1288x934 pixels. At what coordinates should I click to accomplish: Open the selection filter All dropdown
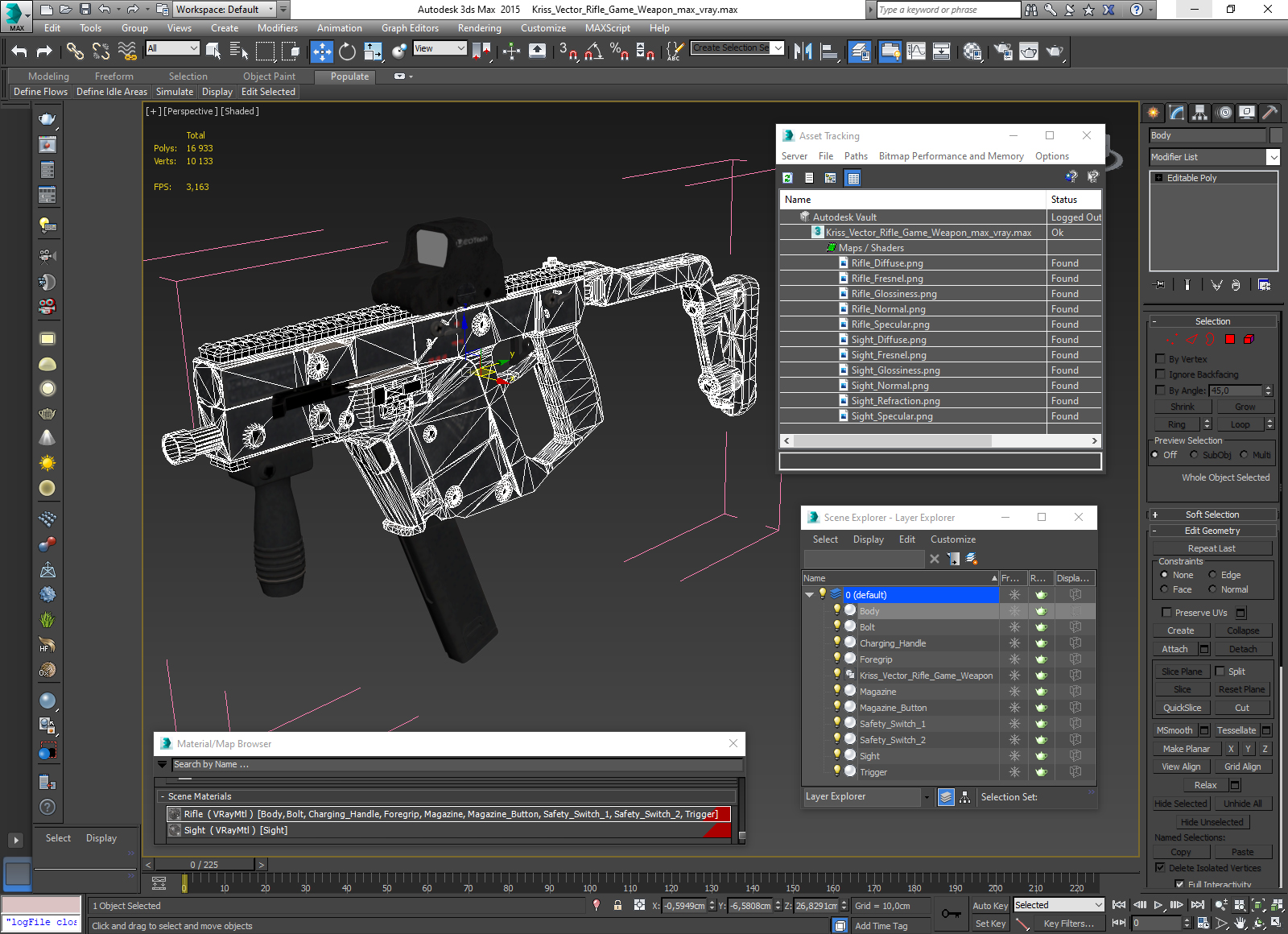[173, 48]
